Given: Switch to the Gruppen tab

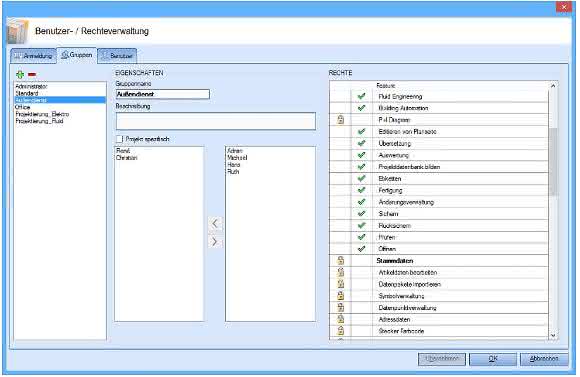Looking at the screenshot, I should click(x=77, y=55).
